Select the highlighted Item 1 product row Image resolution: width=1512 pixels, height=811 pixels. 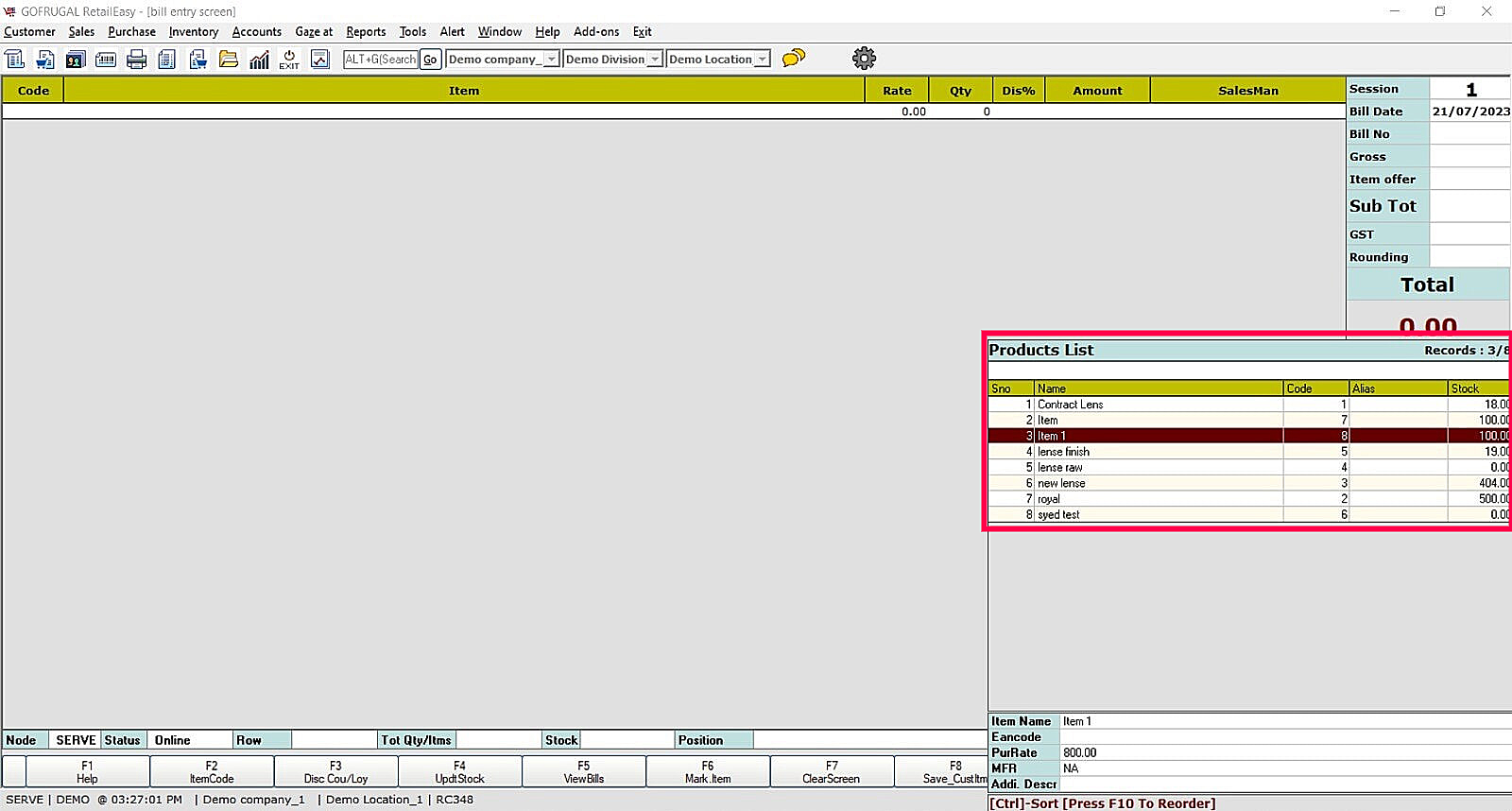[1248, 436]
